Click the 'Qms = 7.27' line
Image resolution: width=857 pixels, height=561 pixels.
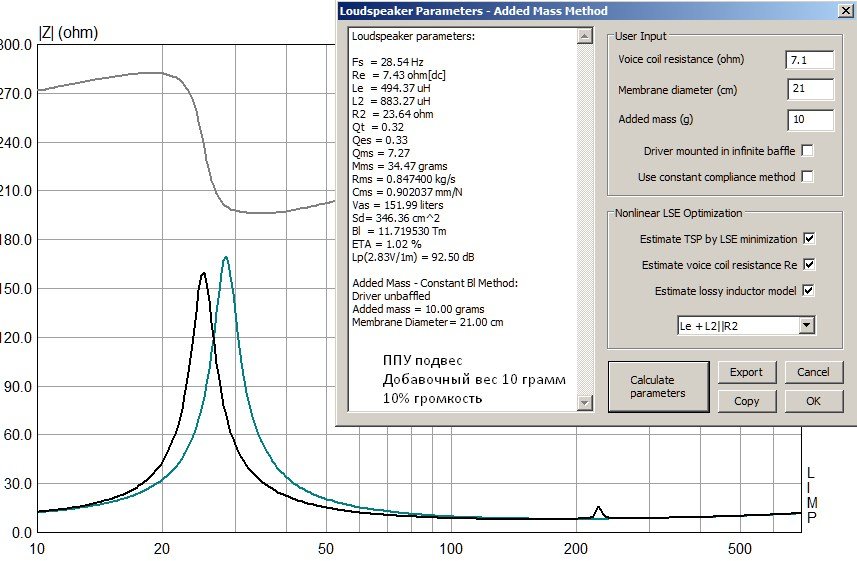tap(381, 153)
